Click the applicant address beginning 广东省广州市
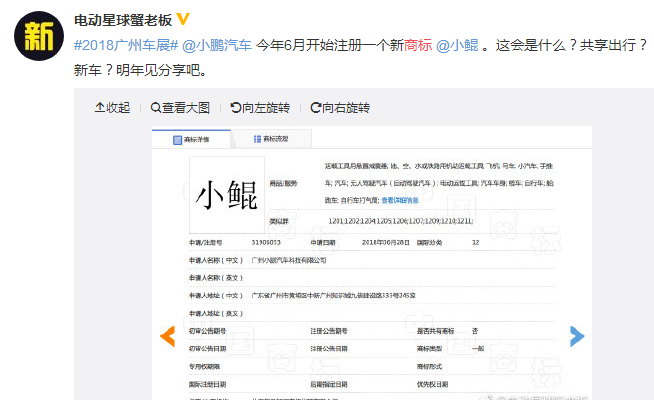 333,296
